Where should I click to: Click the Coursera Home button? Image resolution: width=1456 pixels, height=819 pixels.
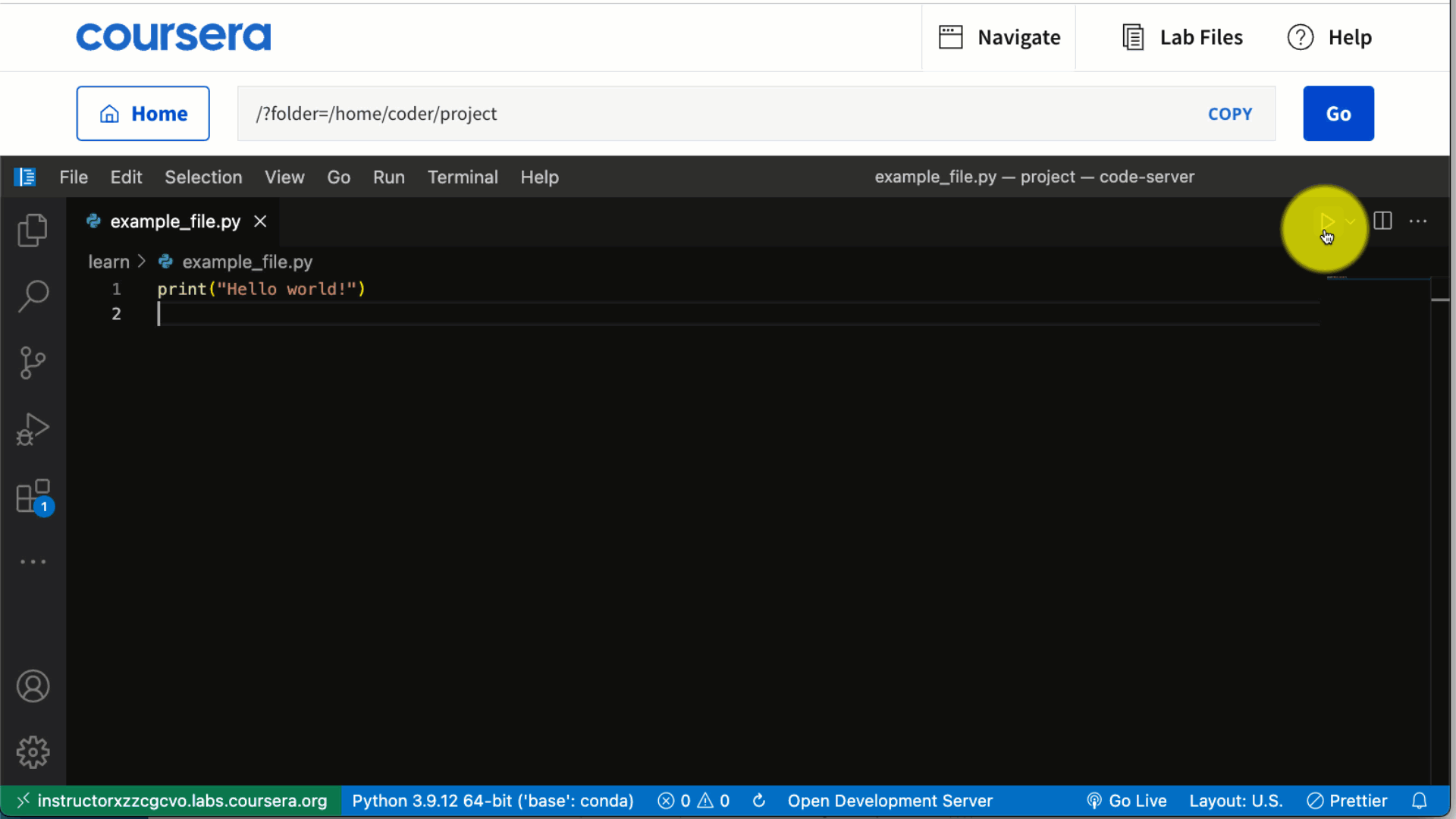tap(143, 114)
